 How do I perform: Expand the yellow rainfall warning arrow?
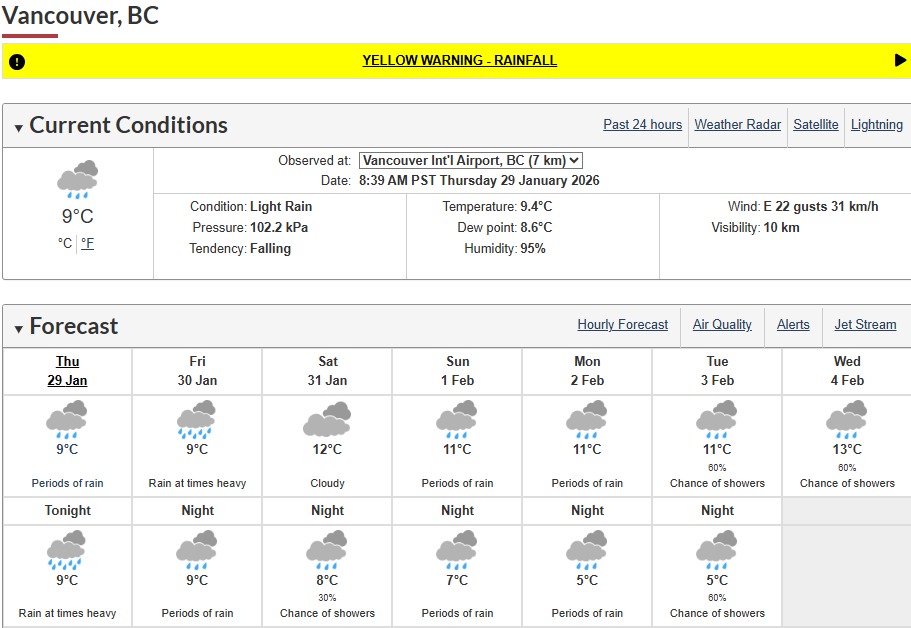tap(900, 61)
